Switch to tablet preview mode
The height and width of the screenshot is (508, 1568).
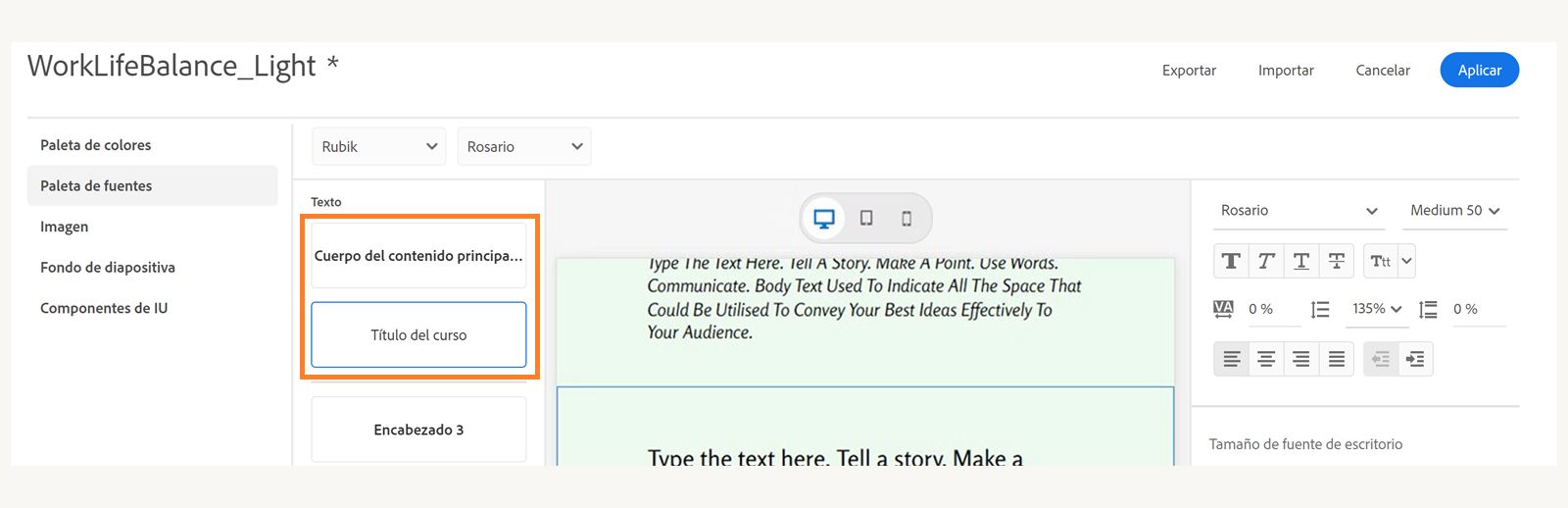[866, 218]
